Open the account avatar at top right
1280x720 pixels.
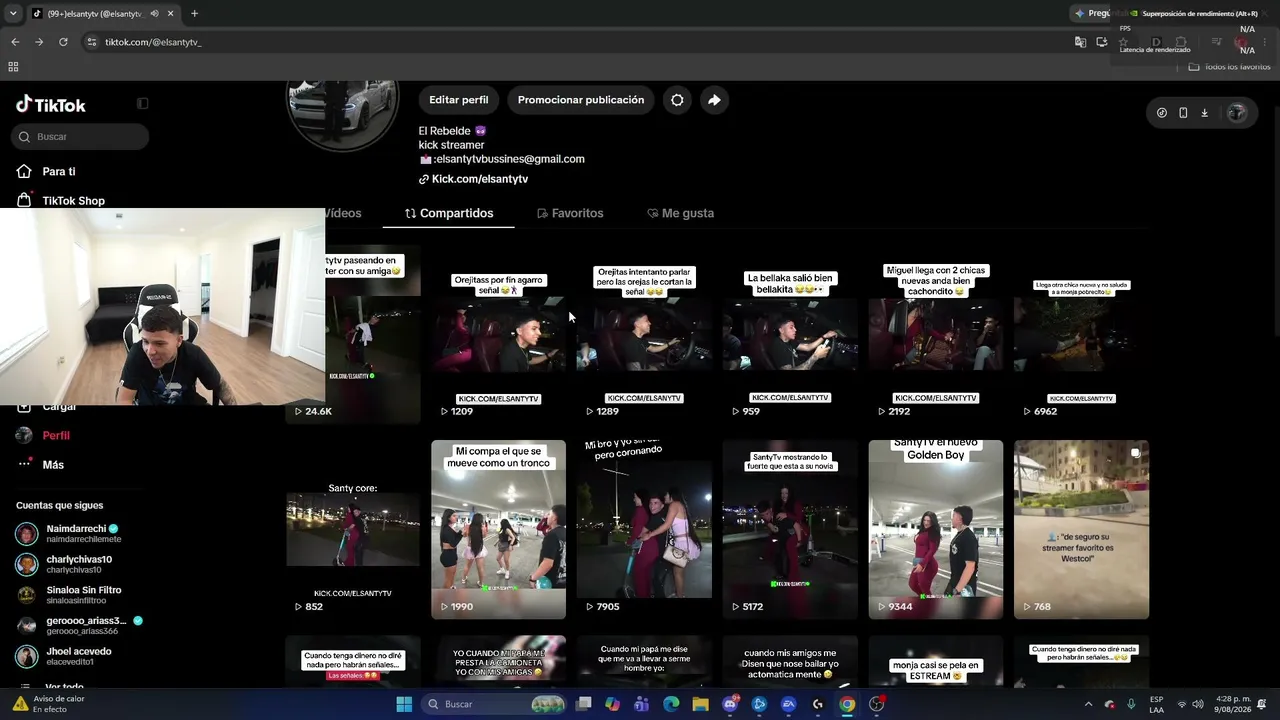(1236, 113)
